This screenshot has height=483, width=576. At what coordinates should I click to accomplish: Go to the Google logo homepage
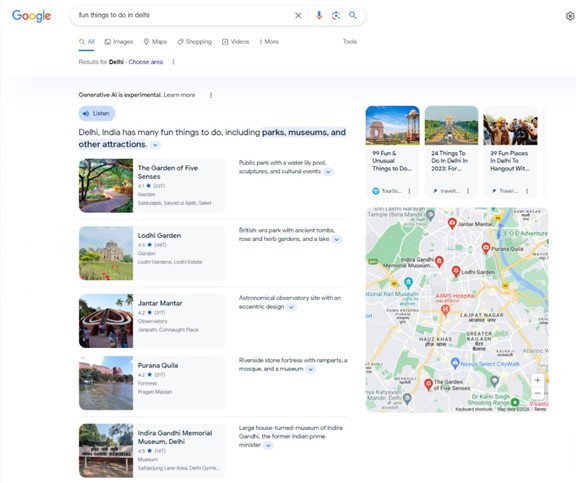pyautogui.click(x=31, y=16)
